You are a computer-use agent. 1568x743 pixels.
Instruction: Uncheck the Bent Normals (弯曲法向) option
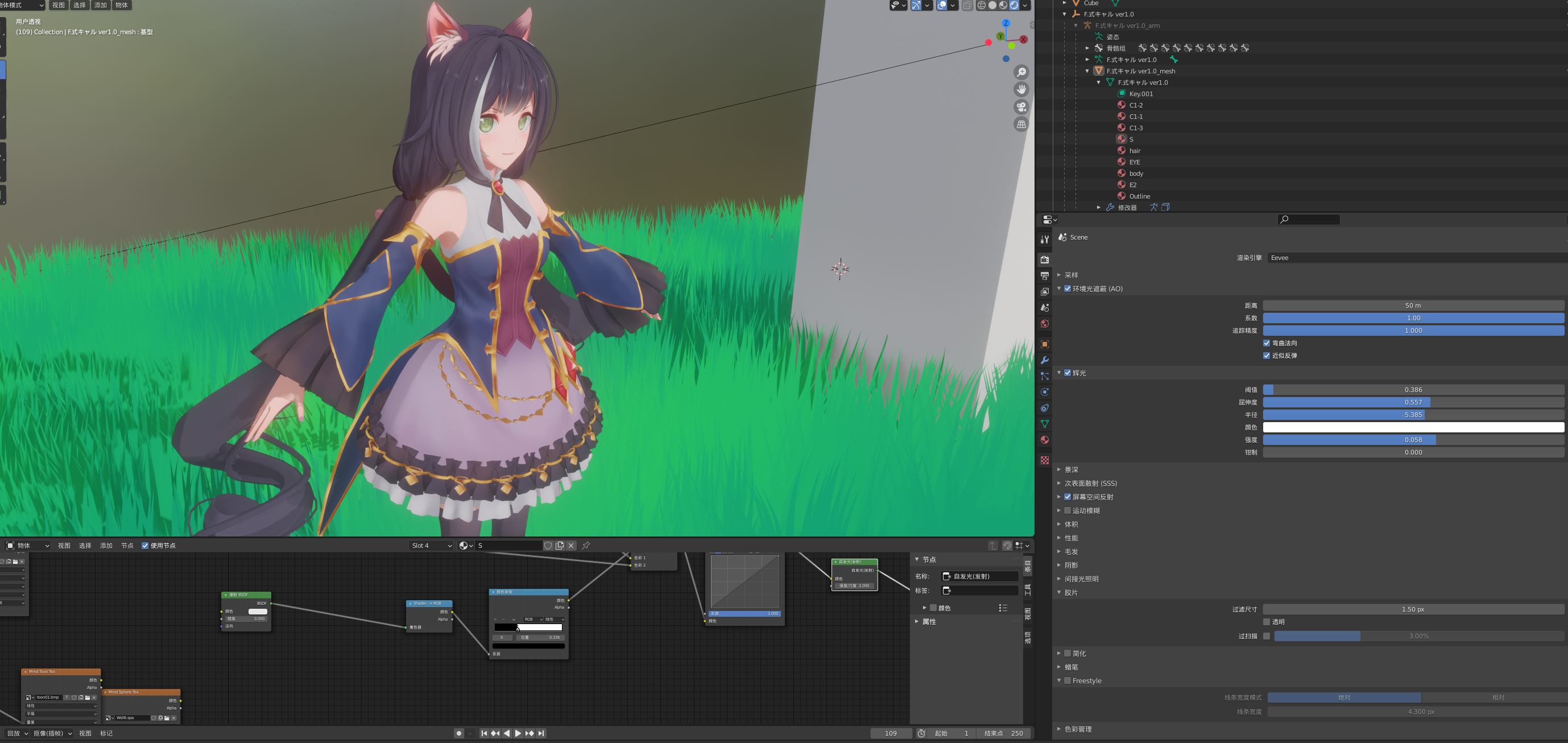[1267, 343]
